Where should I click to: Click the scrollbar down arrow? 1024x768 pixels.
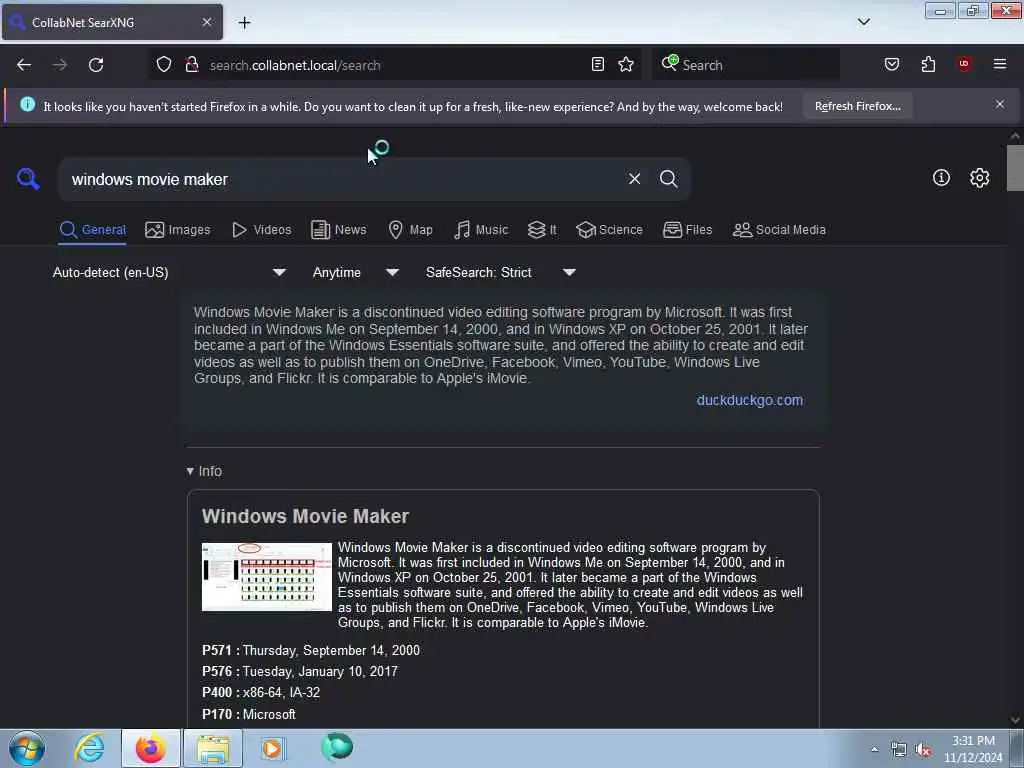[x=1015, y=720]
